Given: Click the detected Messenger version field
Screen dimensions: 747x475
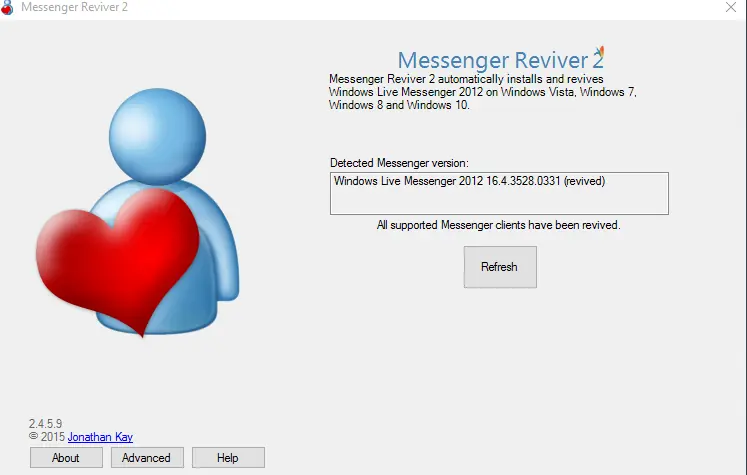Looking at the screenshot, I should click(x=499, y=193).
